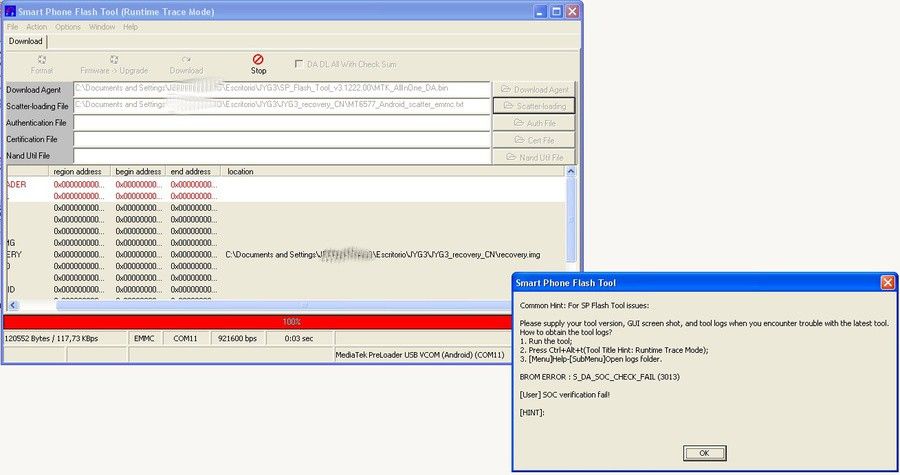Click the Cert File browse button
The image size is (900, 475).
point(534,140)
